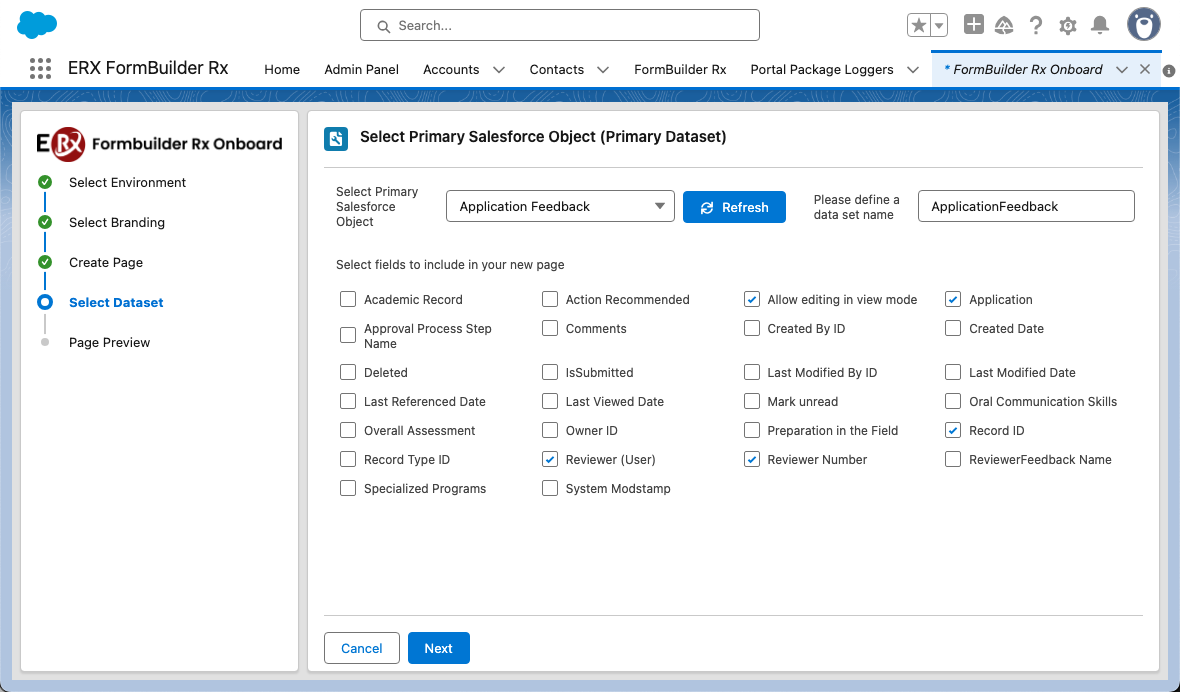This screenshot has width=1180, height=692.
Task: Open the Primary Salesforce Object dropdown
Action: pos(560,207)
